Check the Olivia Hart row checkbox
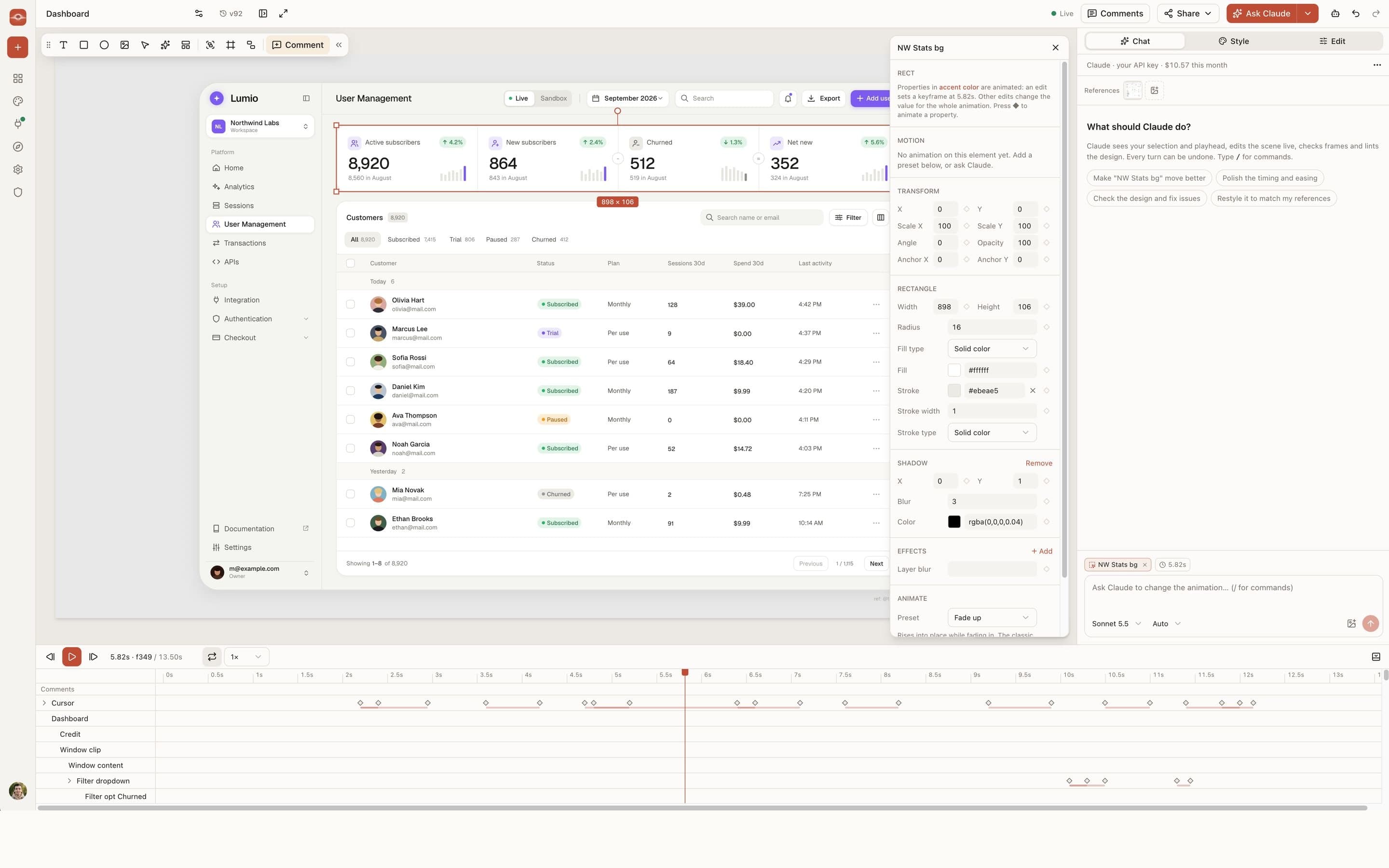The image size is (1389, 868). point(350,304)
